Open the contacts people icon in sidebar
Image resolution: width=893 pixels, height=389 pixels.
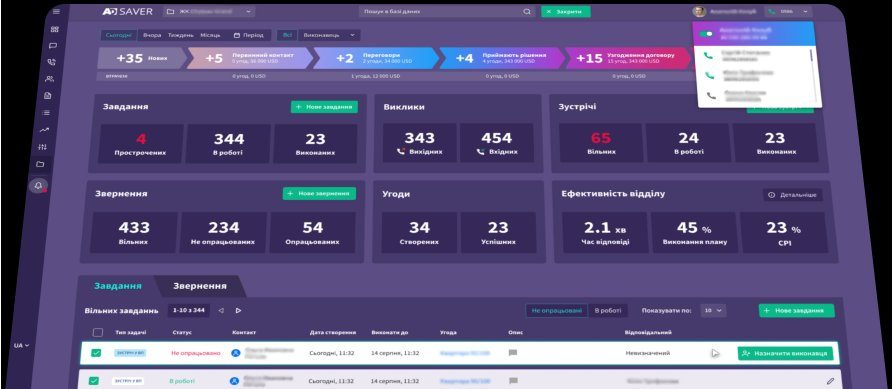[x=50, y=79]
